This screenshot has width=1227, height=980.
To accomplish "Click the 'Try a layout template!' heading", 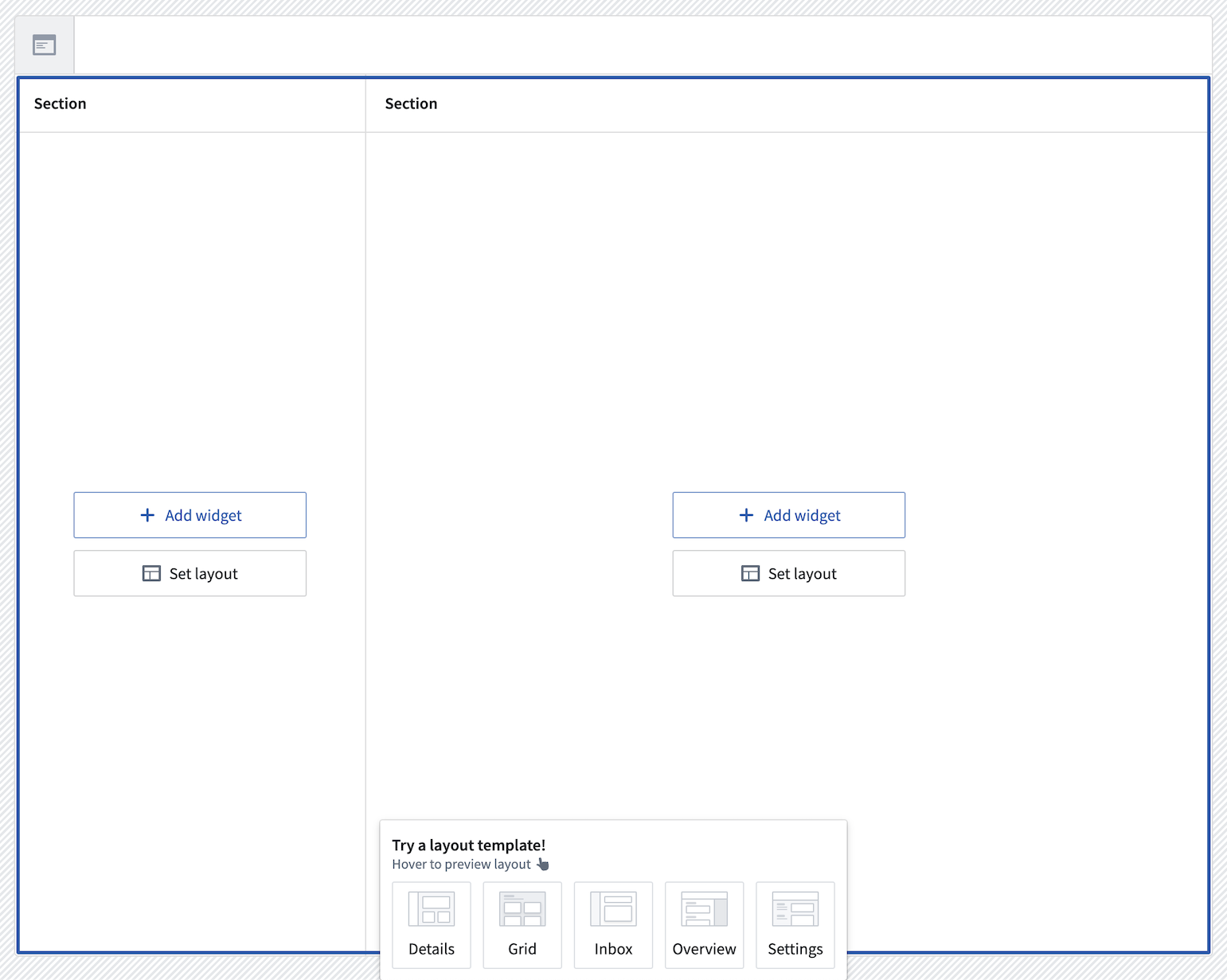I will [469, 845].
